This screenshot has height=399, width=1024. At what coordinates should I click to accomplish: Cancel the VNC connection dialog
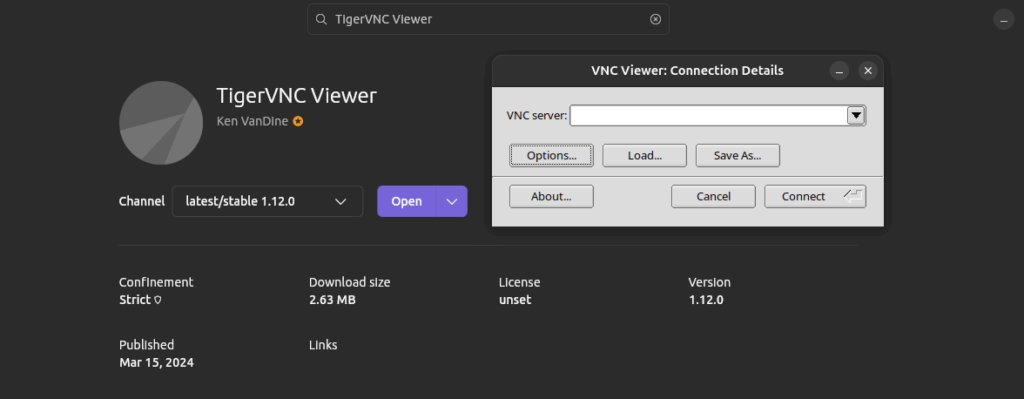coord(713,197)
